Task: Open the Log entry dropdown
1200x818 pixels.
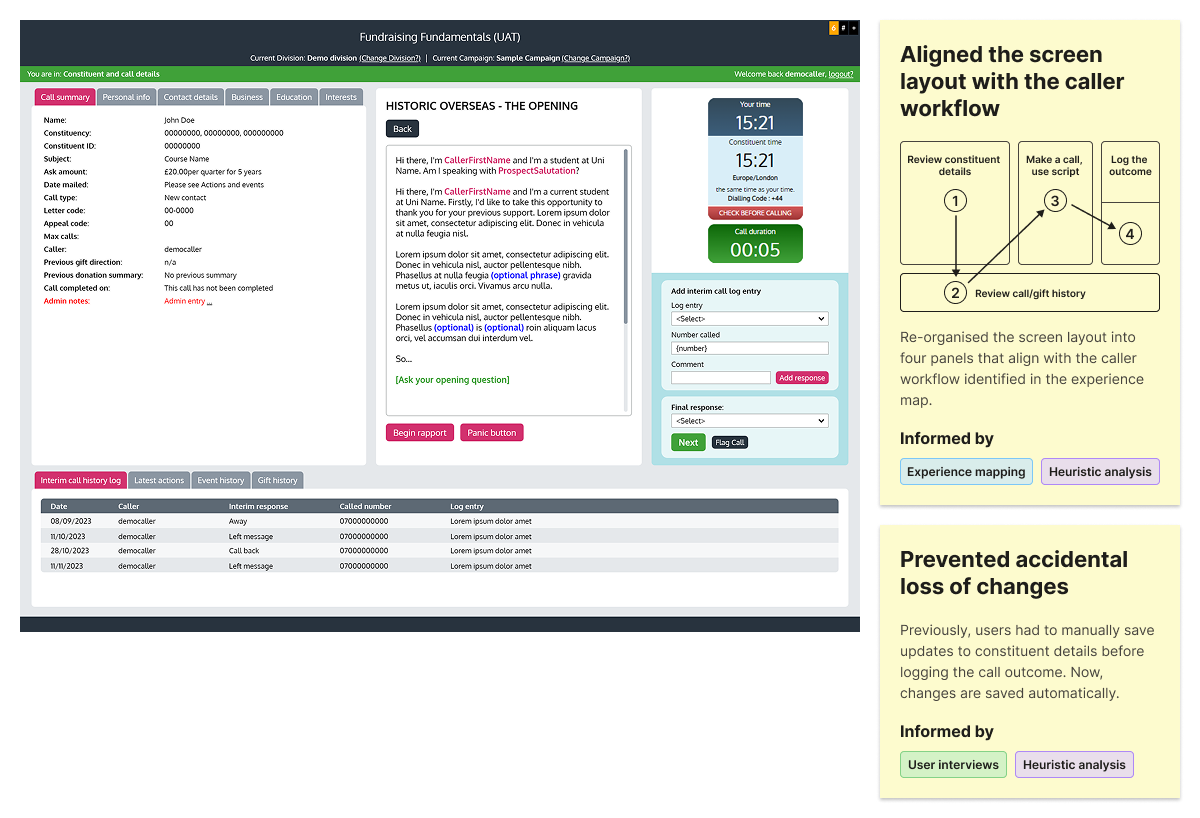Action: point(749,319)
